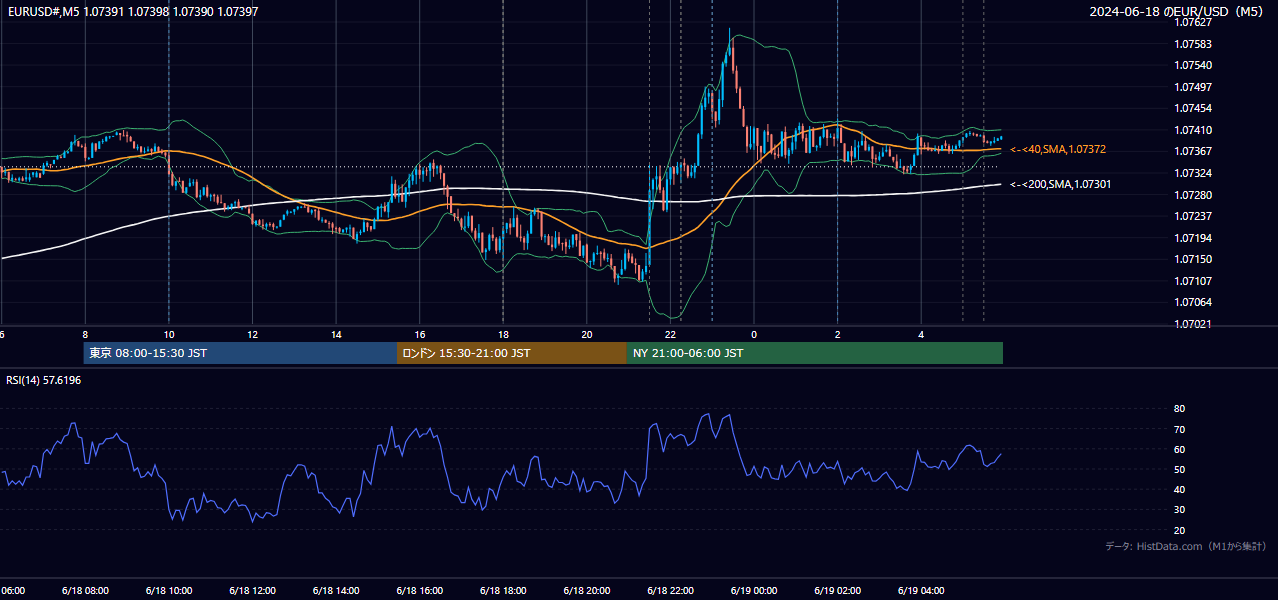Click price scale value 1.07410

(x=1193, y=130)
